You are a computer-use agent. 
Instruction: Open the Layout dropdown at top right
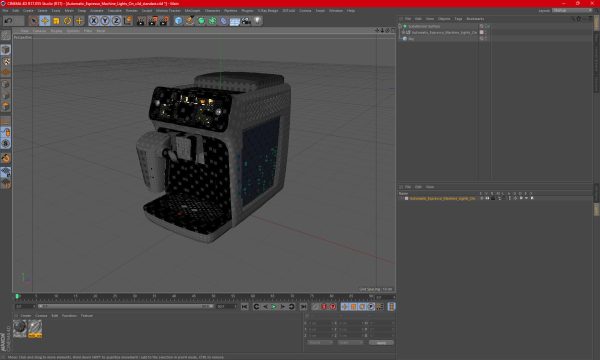[x=571, y=11]
